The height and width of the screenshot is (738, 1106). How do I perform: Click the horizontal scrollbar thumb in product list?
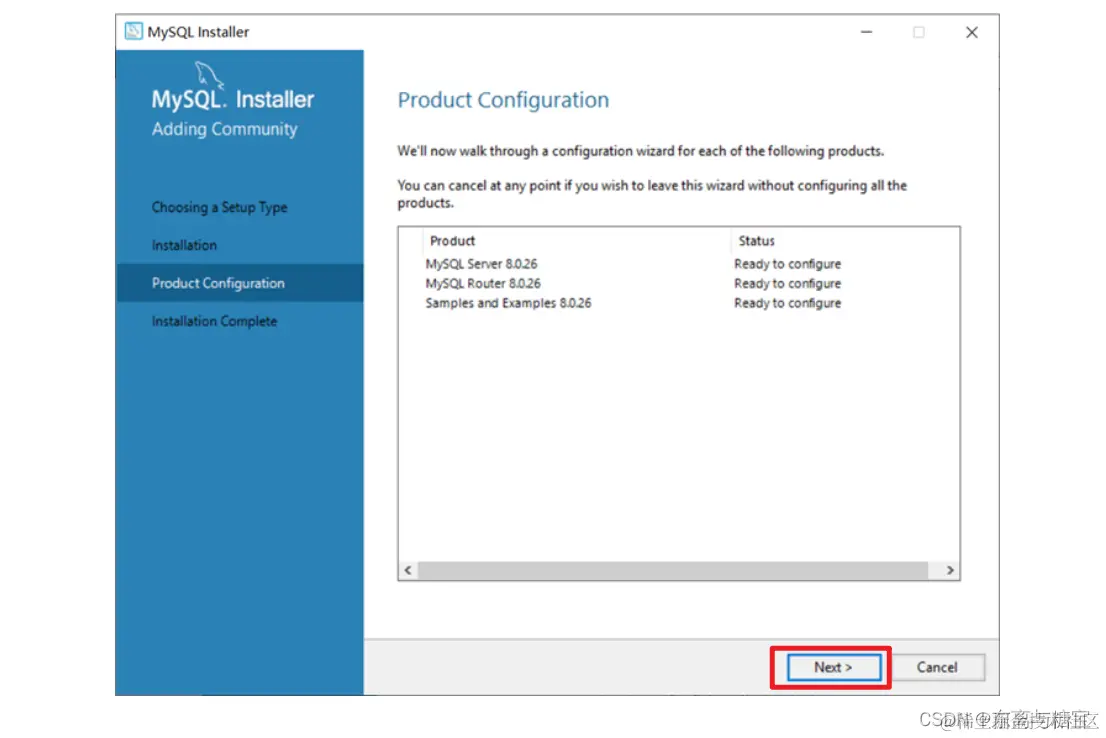[x=673, y=570]
